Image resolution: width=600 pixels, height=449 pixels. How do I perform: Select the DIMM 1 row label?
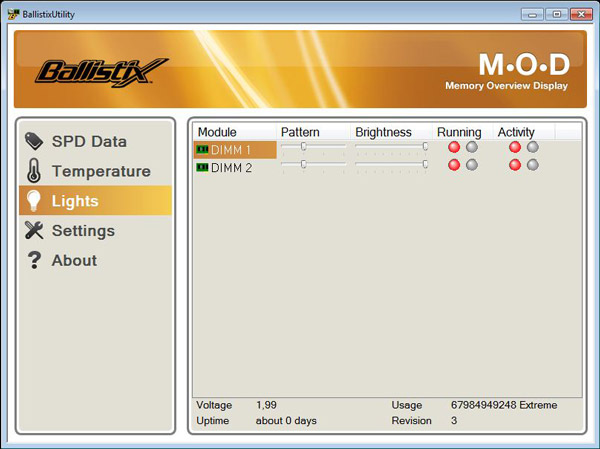pyautogui.click(x=231, y=150)
